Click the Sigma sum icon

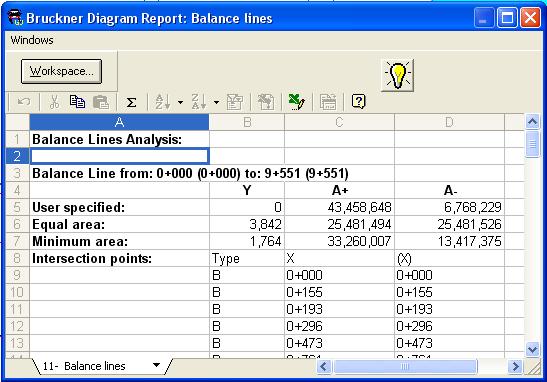(131, 102)
